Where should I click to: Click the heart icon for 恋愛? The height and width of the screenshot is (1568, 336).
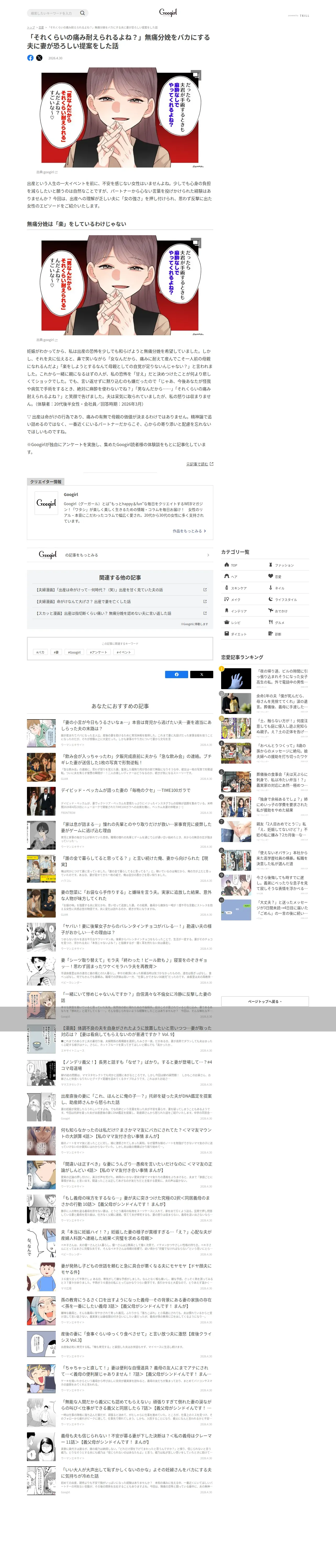point(271,577)
